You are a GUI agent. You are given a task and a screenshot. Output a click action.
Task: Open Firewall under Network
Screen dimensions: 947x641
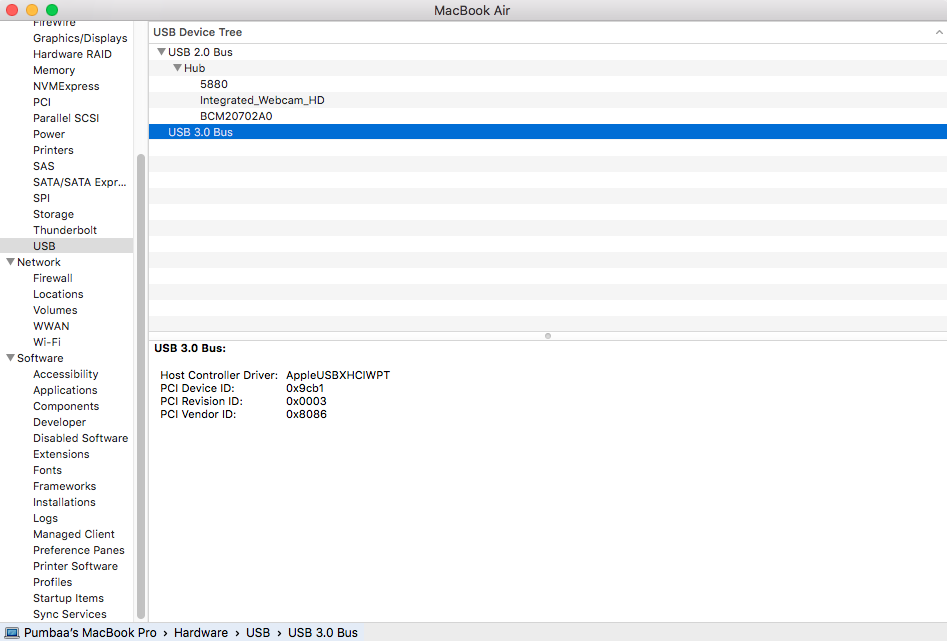pyautogui.click(x=53, y=278)
